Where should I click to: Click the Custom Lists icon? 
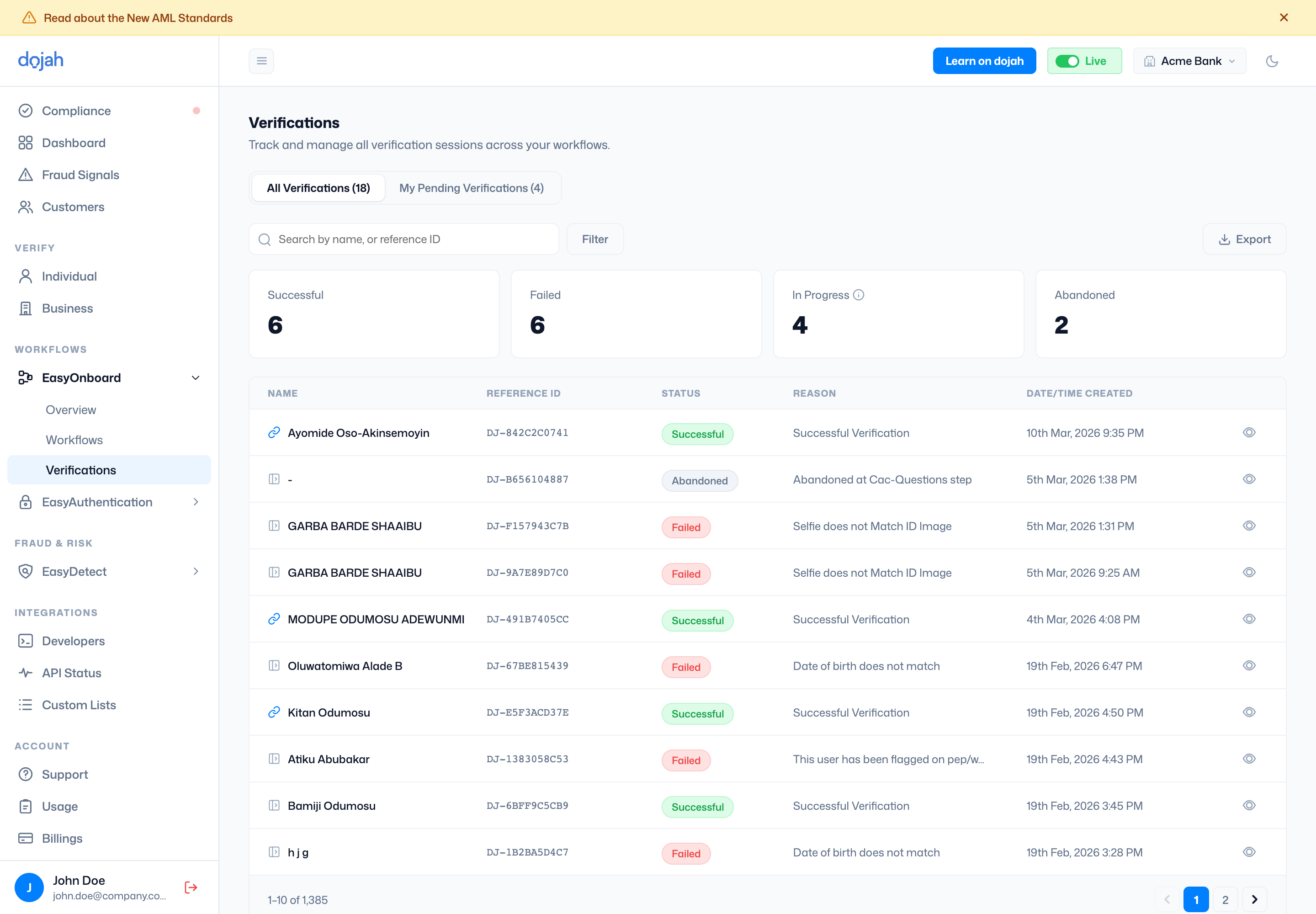click(x=25, y=705)
